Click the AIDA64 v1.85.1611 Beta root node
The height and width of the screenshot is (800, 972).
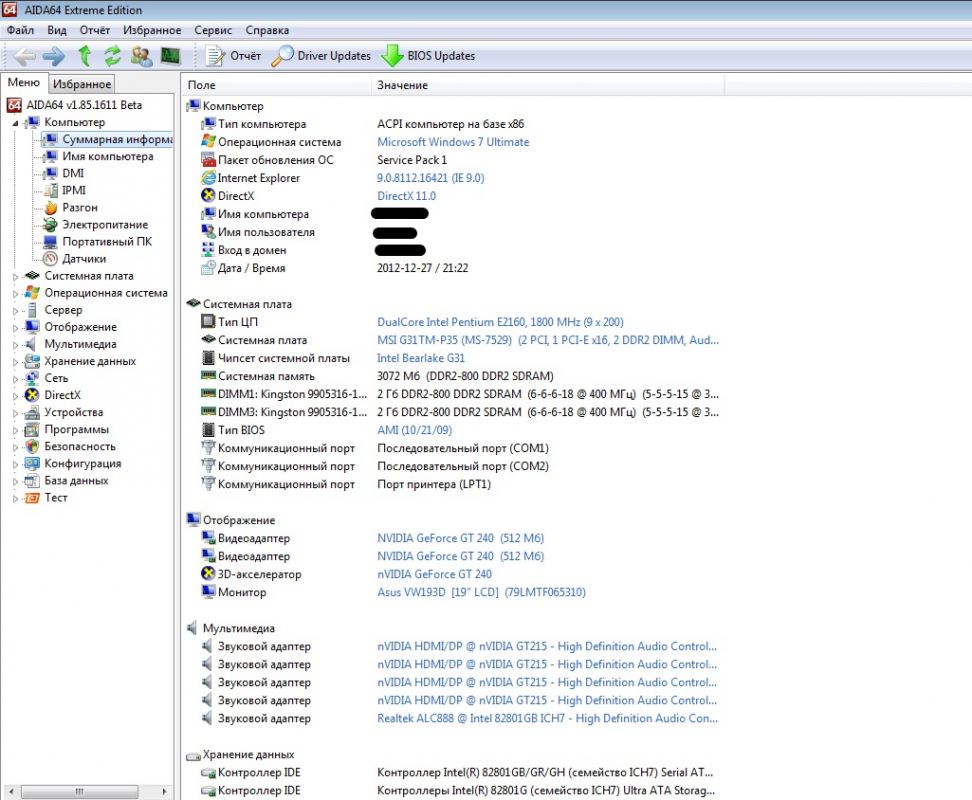[84, 105]
